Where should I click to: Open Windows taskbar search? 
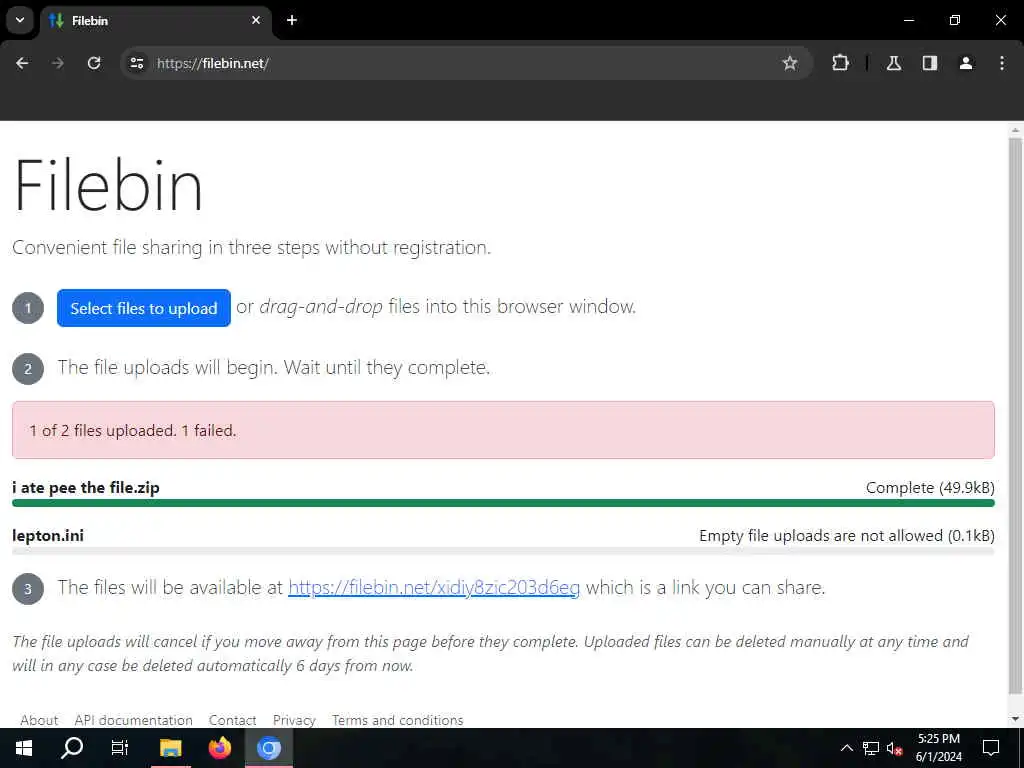click(x=72, y=748)
